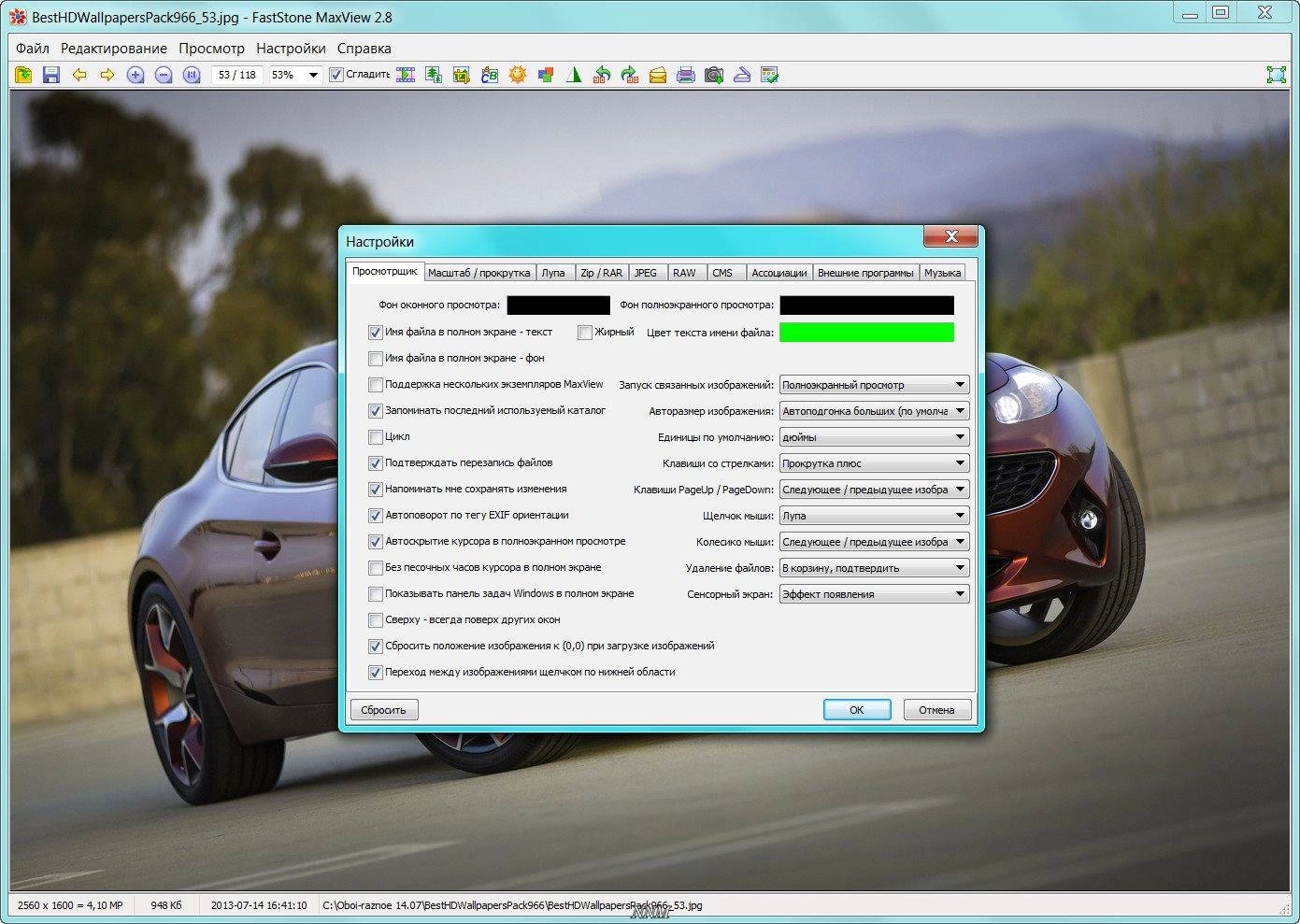Pick Фон оконного просмотра black color
This screenshot has width=1300, height=924.
click(558, 305)
